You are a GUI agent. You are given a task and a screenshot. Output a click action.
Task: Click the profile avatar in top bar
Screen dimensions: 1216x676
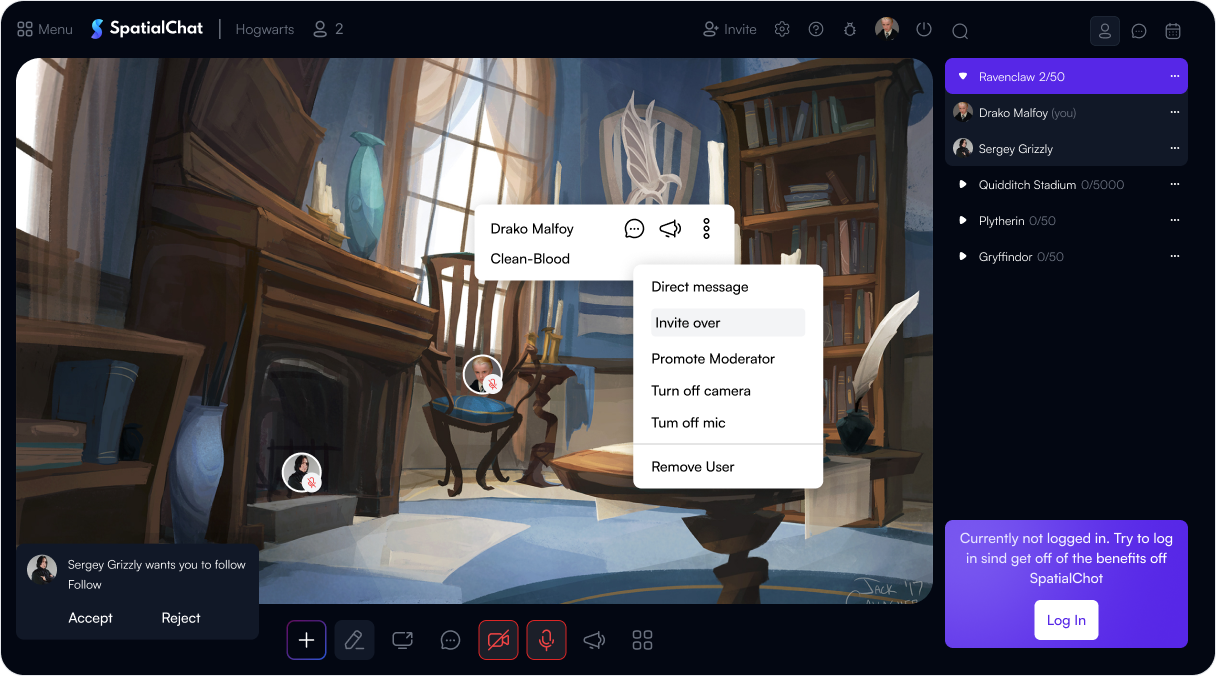point(887,29)
